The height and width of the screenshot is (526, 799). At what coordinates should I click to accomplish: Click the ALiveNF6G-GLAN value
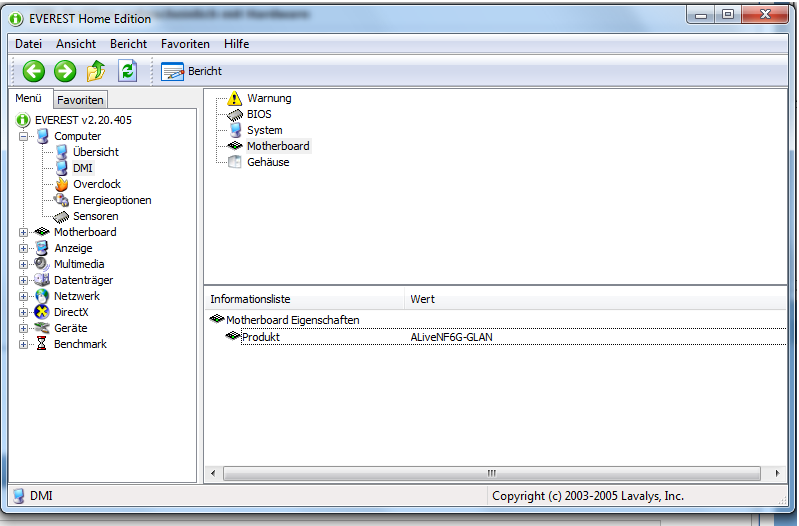451,337
